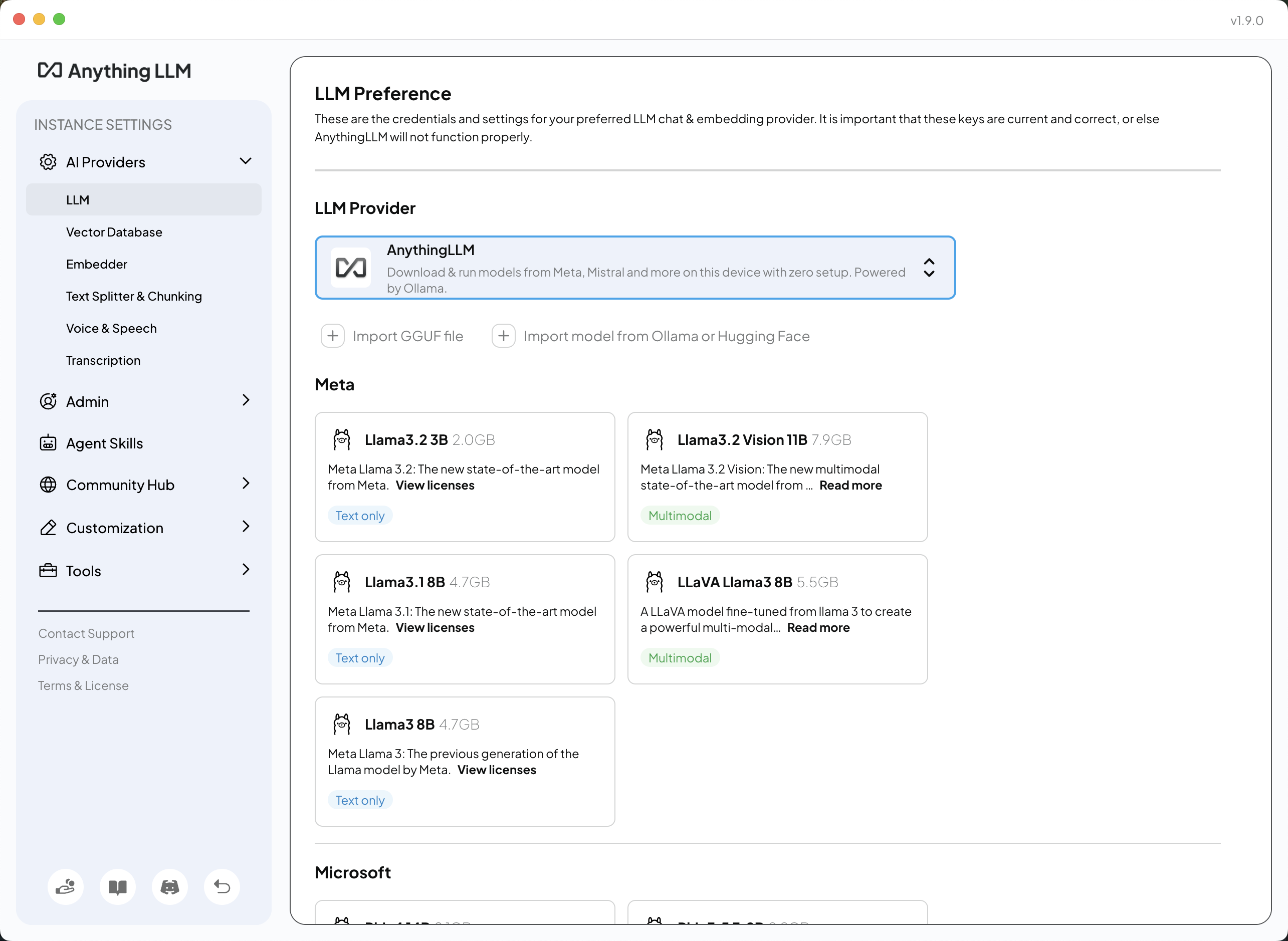Viewport: 1288px width, 941px height.
Task: Click Multimodal tag on LLaVA Llama3 8B
Action: 680,658
